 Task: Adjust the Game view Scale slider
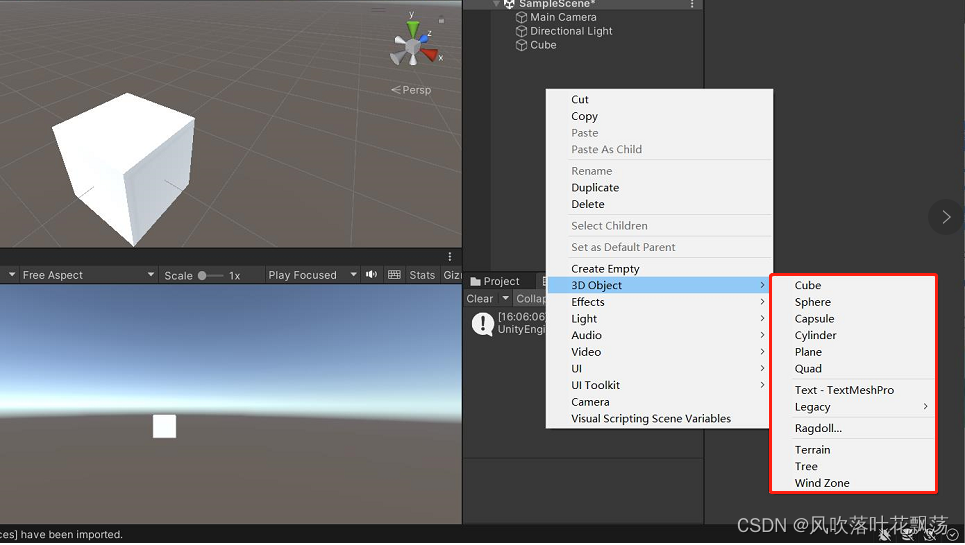pyautogui.click(x=209, y=276)
